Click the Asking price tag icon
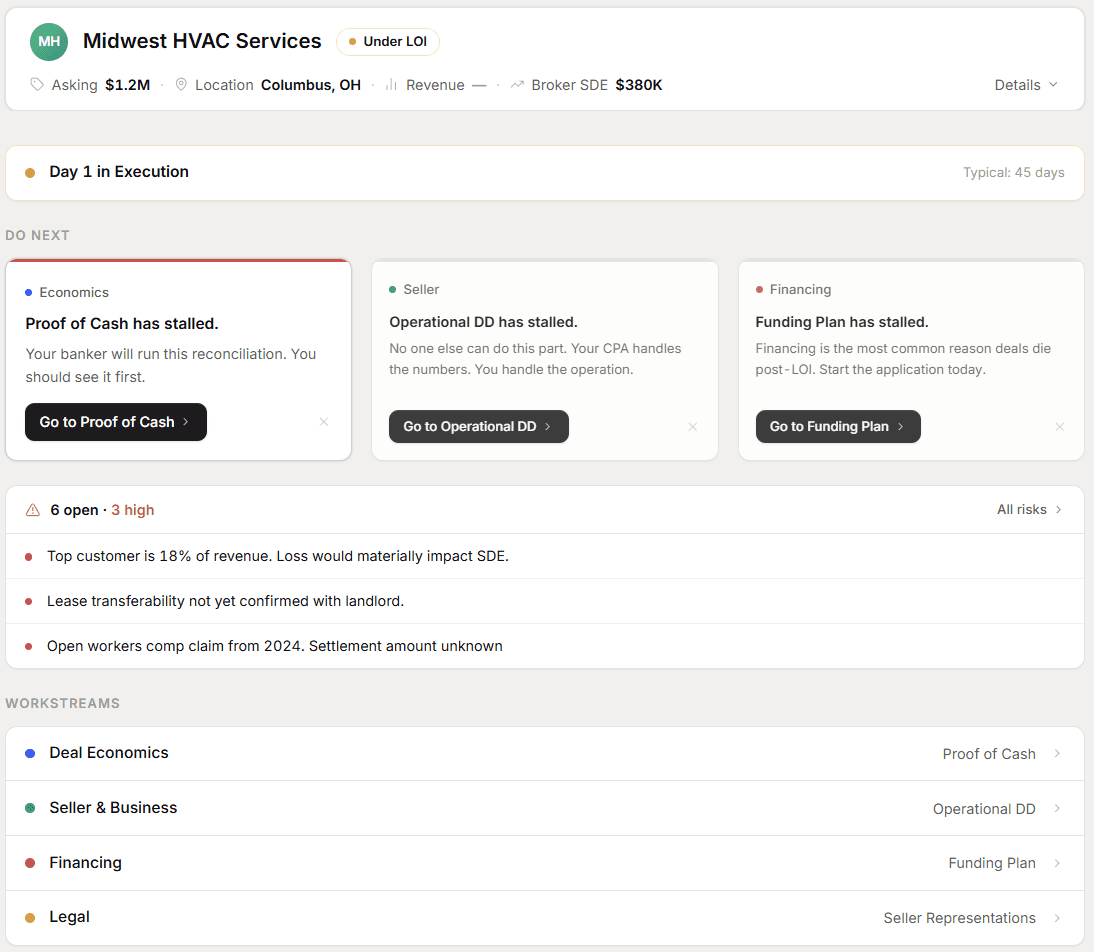Image resolution: width=1094 pixels, height=952 pixels. pyautogui.click(x=37, y=84)
